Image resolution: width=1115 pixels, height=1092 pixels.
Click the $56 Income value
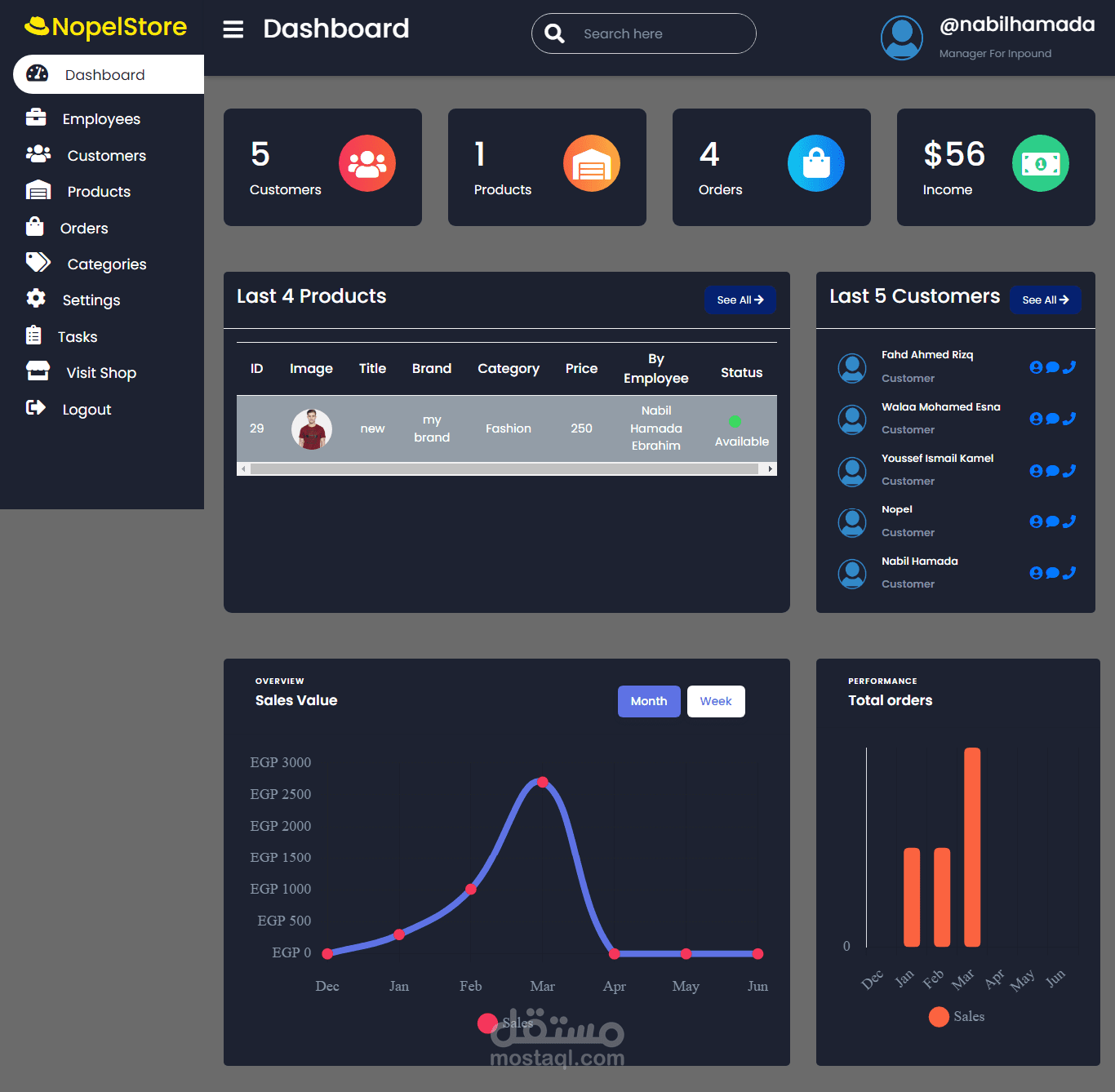(x=954, y=154)
